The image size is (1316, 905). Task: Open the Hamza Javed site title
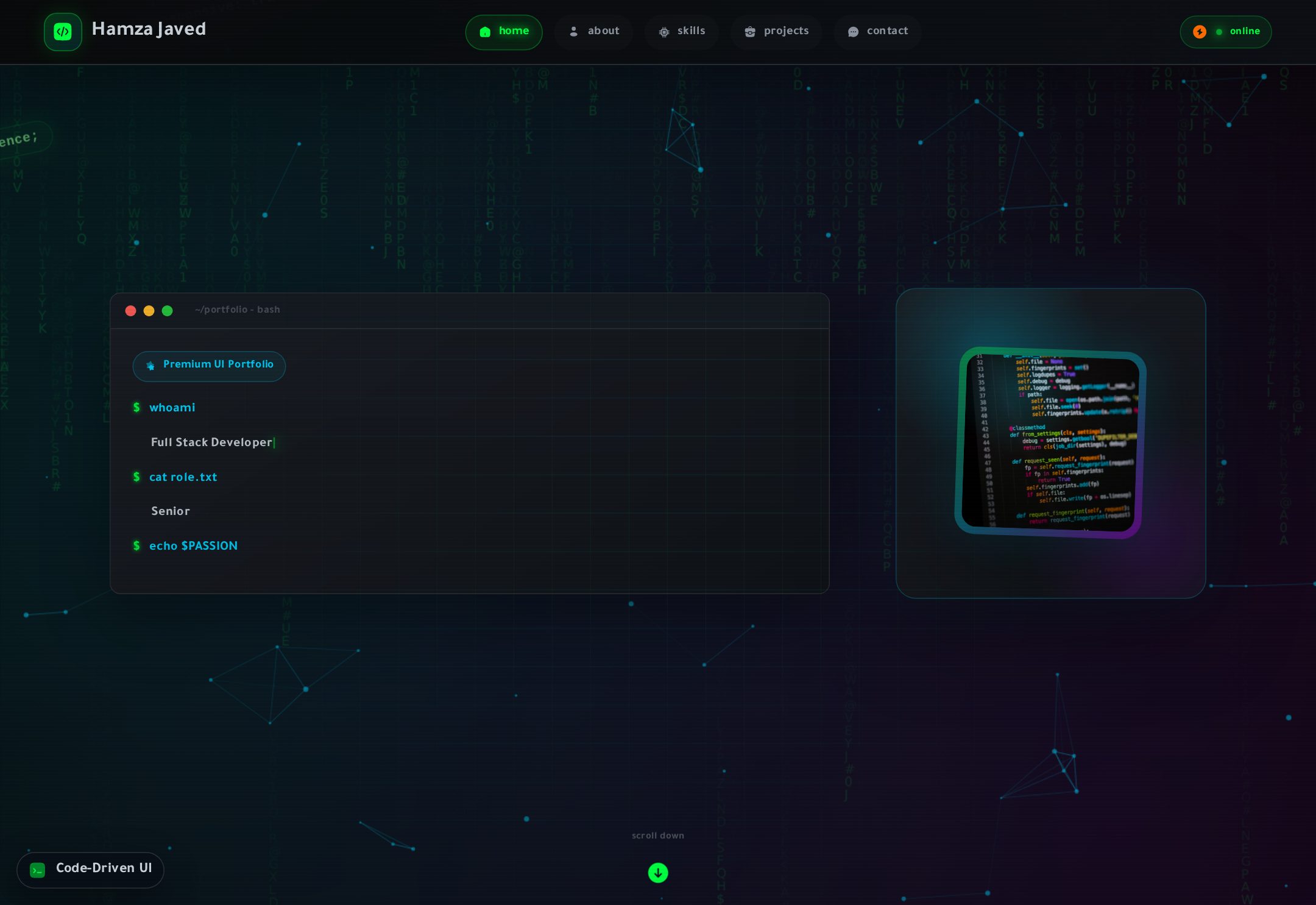tap(149, 29)
